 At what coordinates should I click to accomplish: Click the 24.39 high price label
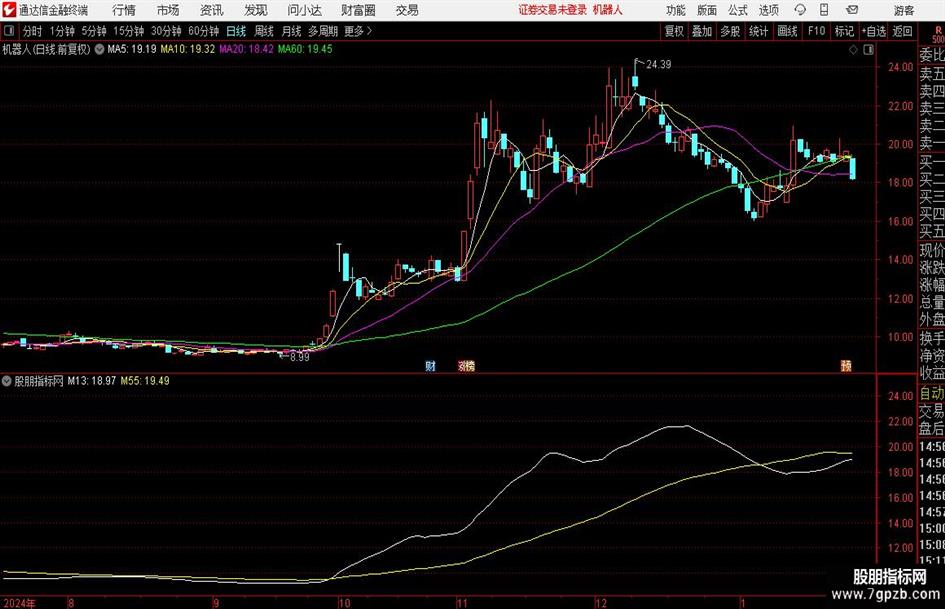point(658,65)
